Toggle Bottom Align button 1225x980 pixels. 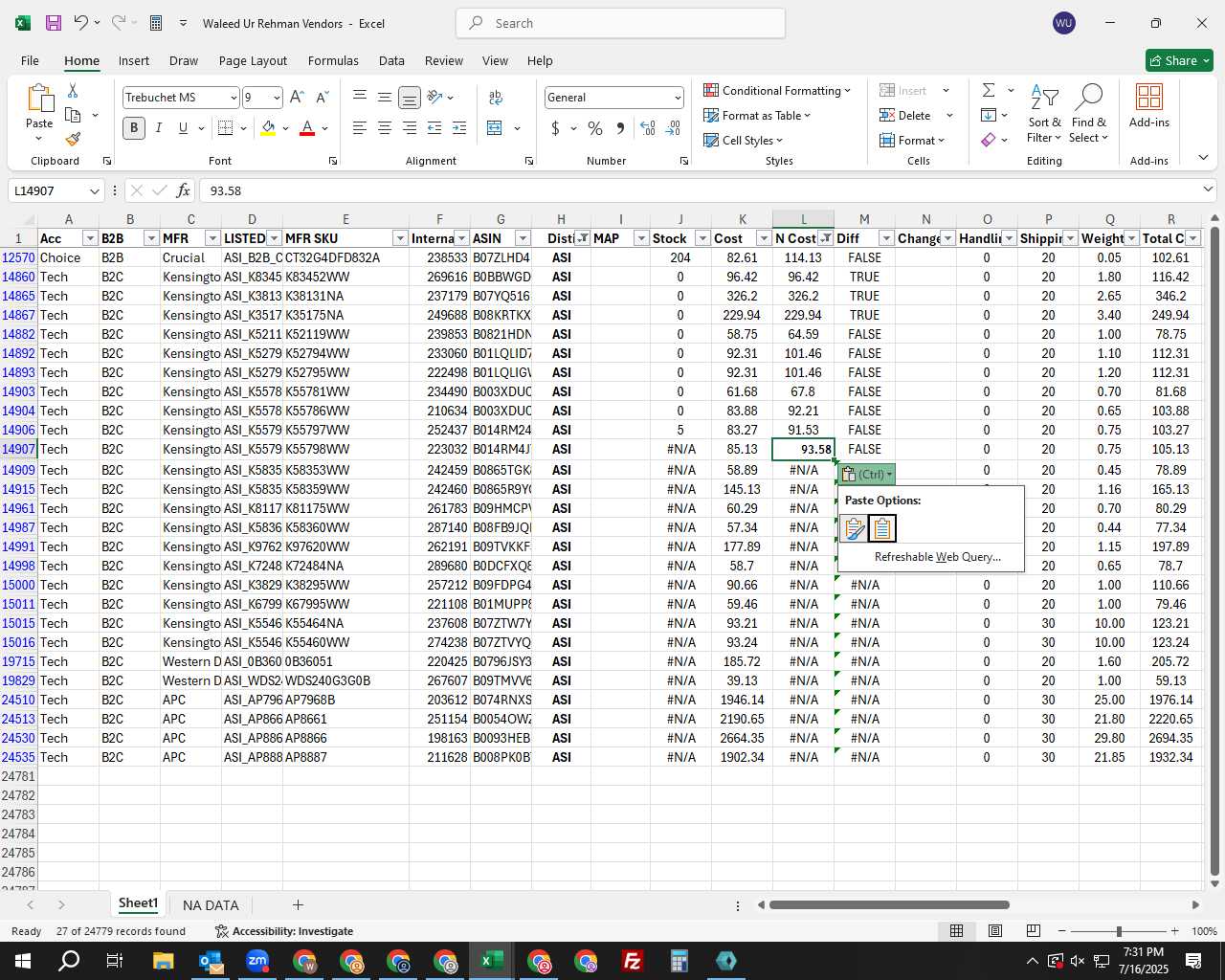(410, 98)
